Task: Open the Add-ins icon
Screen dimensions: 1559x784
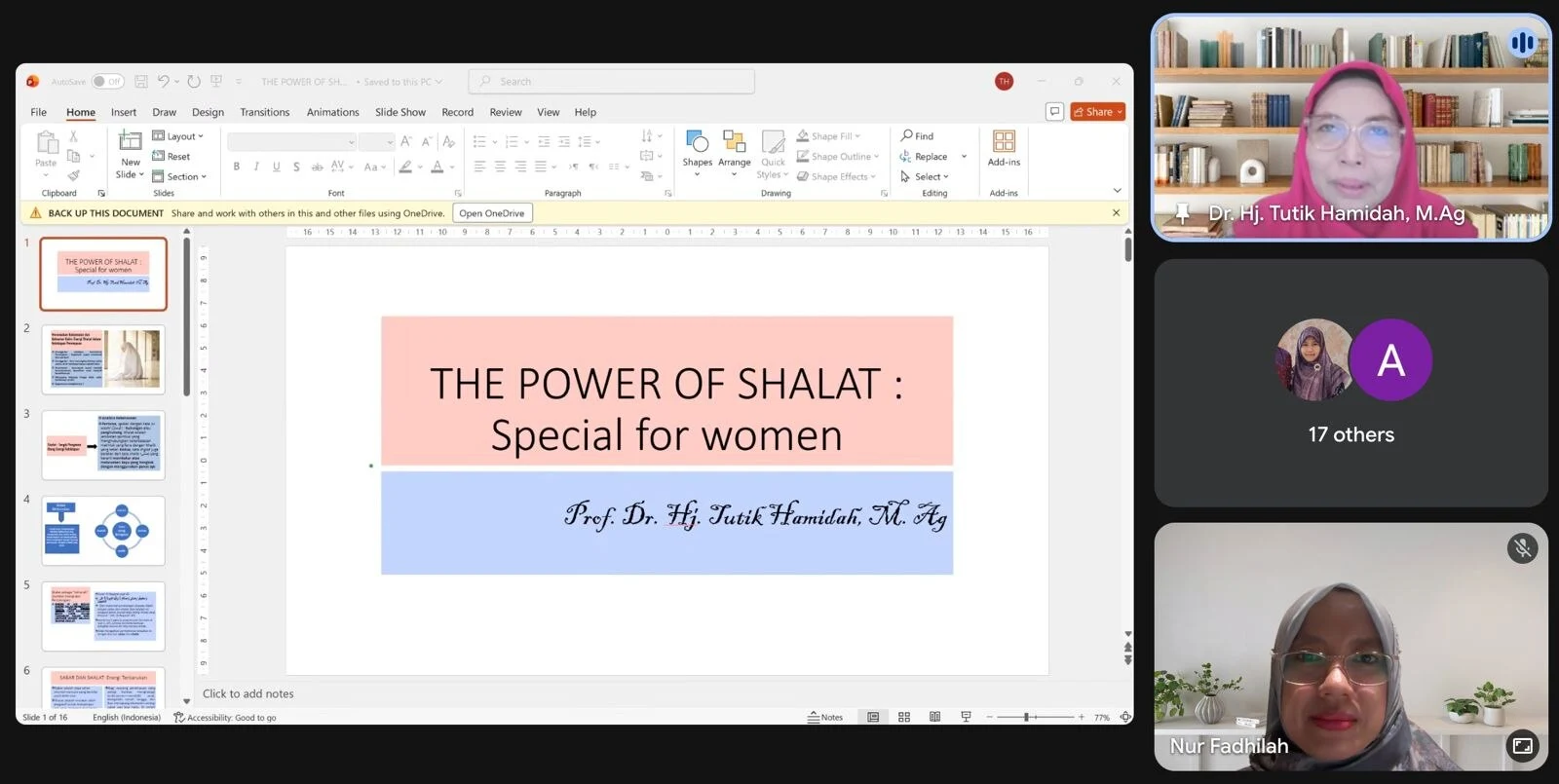Action: click(x=1004, y=148)
